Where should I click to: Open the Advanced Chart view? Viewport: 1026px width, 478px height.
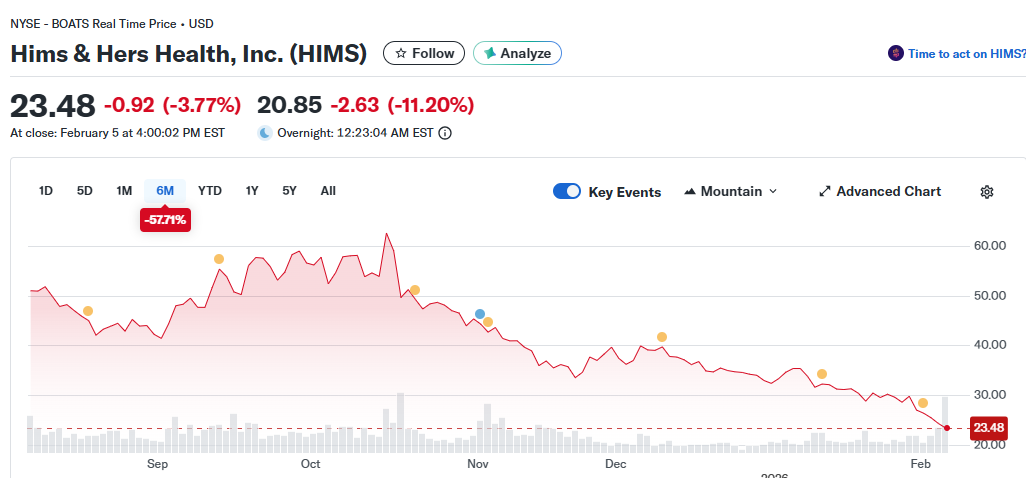click(x=879, y=192)
